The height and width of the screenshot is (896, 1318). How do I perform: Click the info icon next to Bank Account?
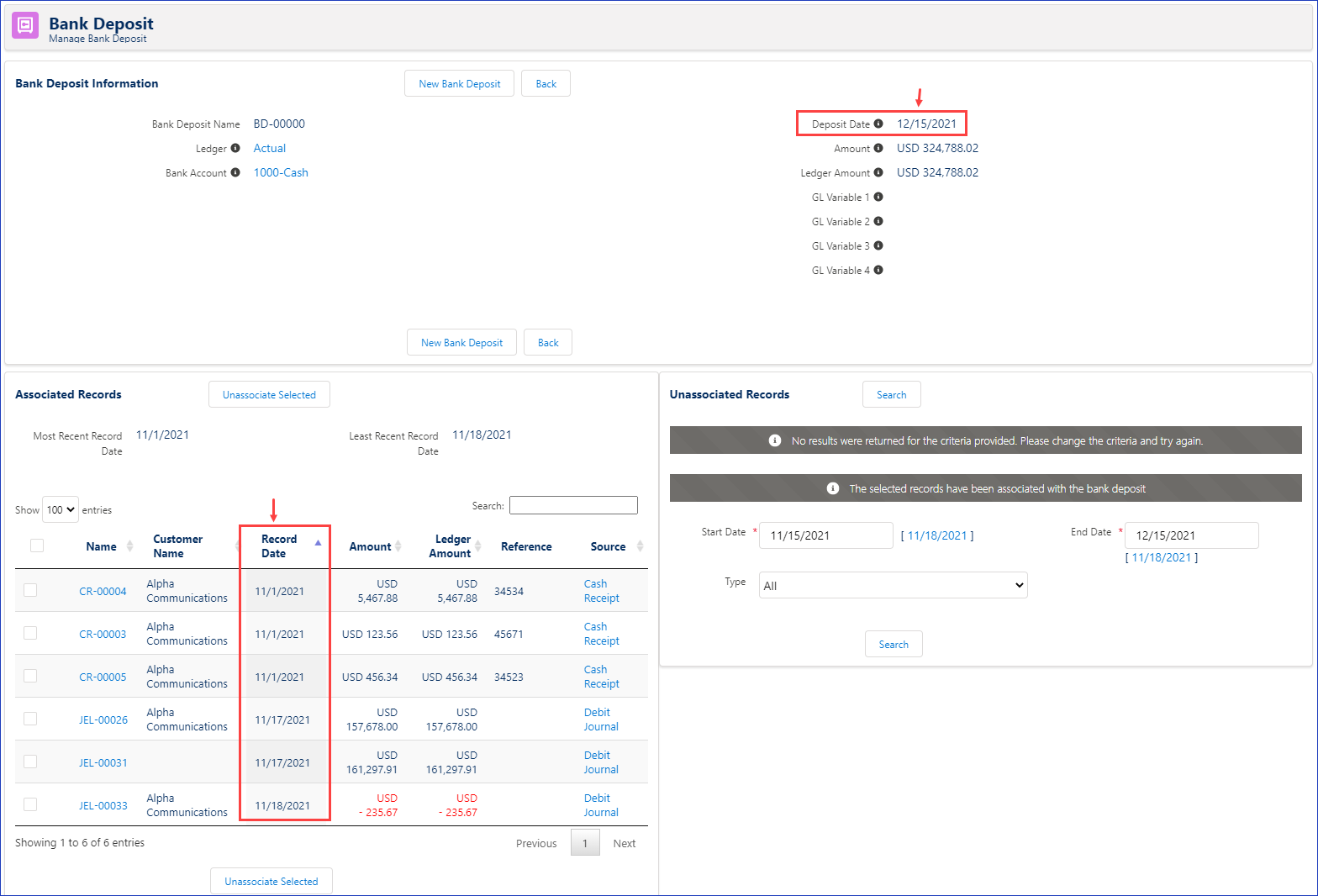tap(235, 172)
